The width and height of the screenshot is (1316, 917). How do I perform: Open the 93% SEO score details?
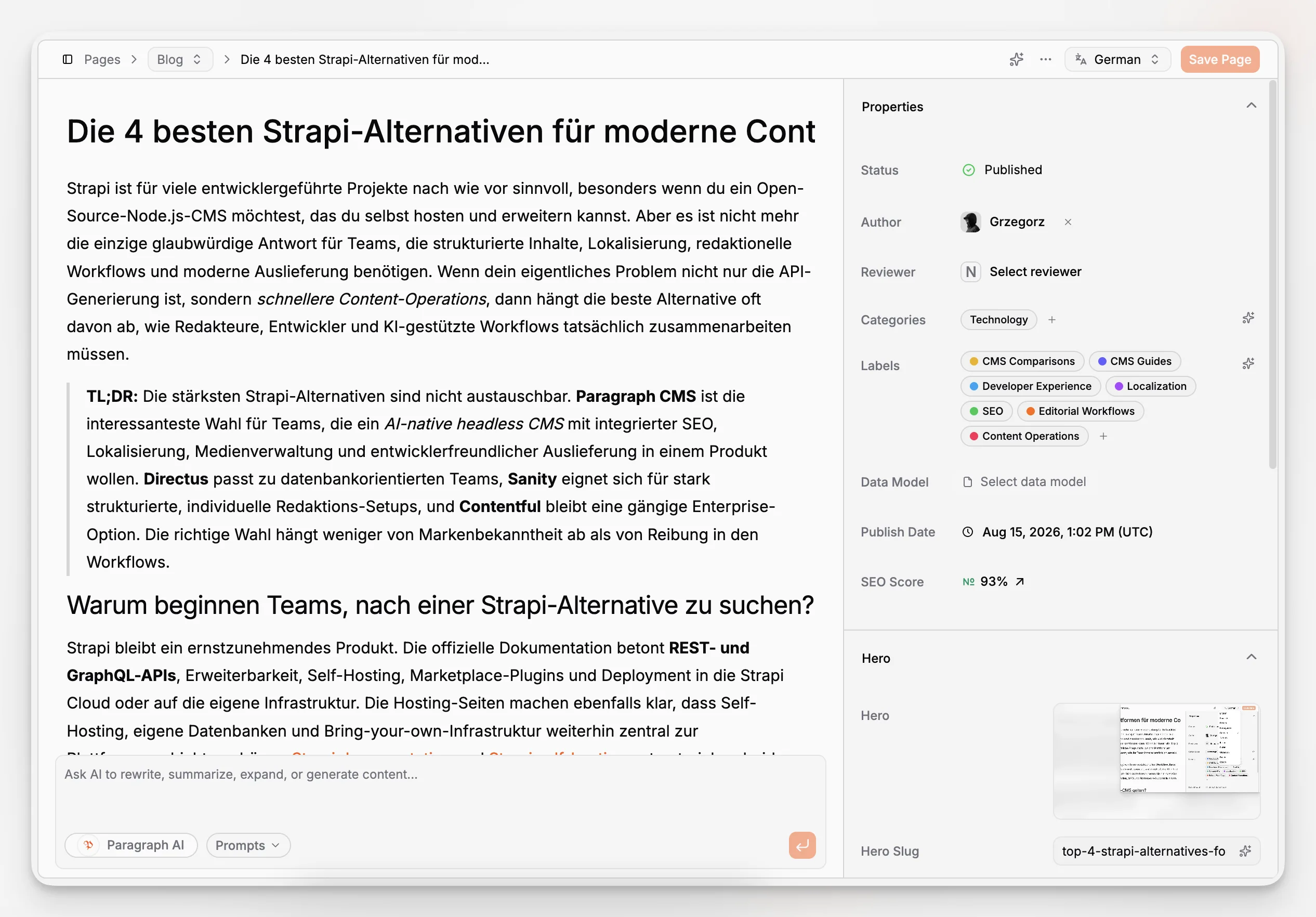coord(993,582)
